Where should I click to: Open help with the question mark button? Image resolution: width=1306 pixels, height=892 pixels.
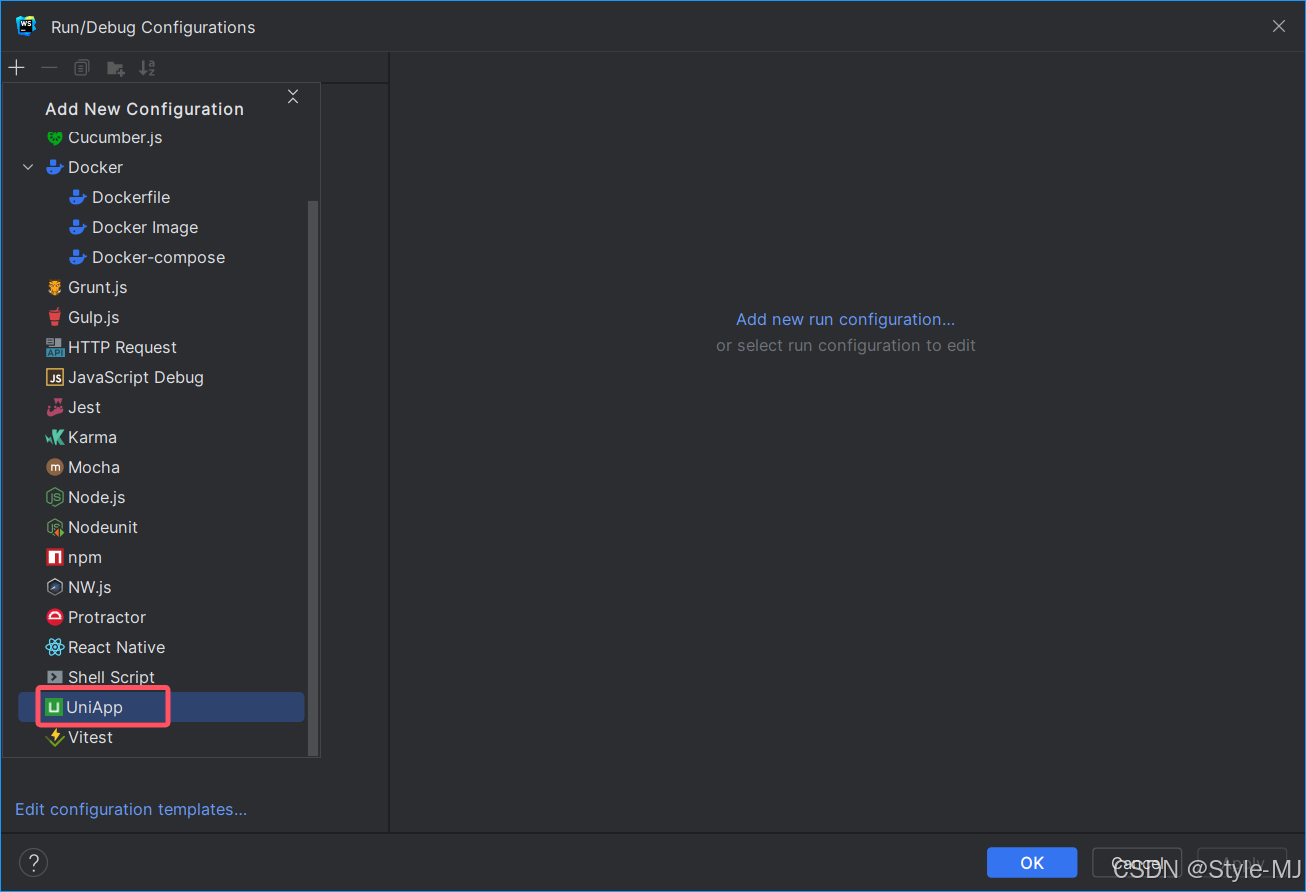pos(33,863)
